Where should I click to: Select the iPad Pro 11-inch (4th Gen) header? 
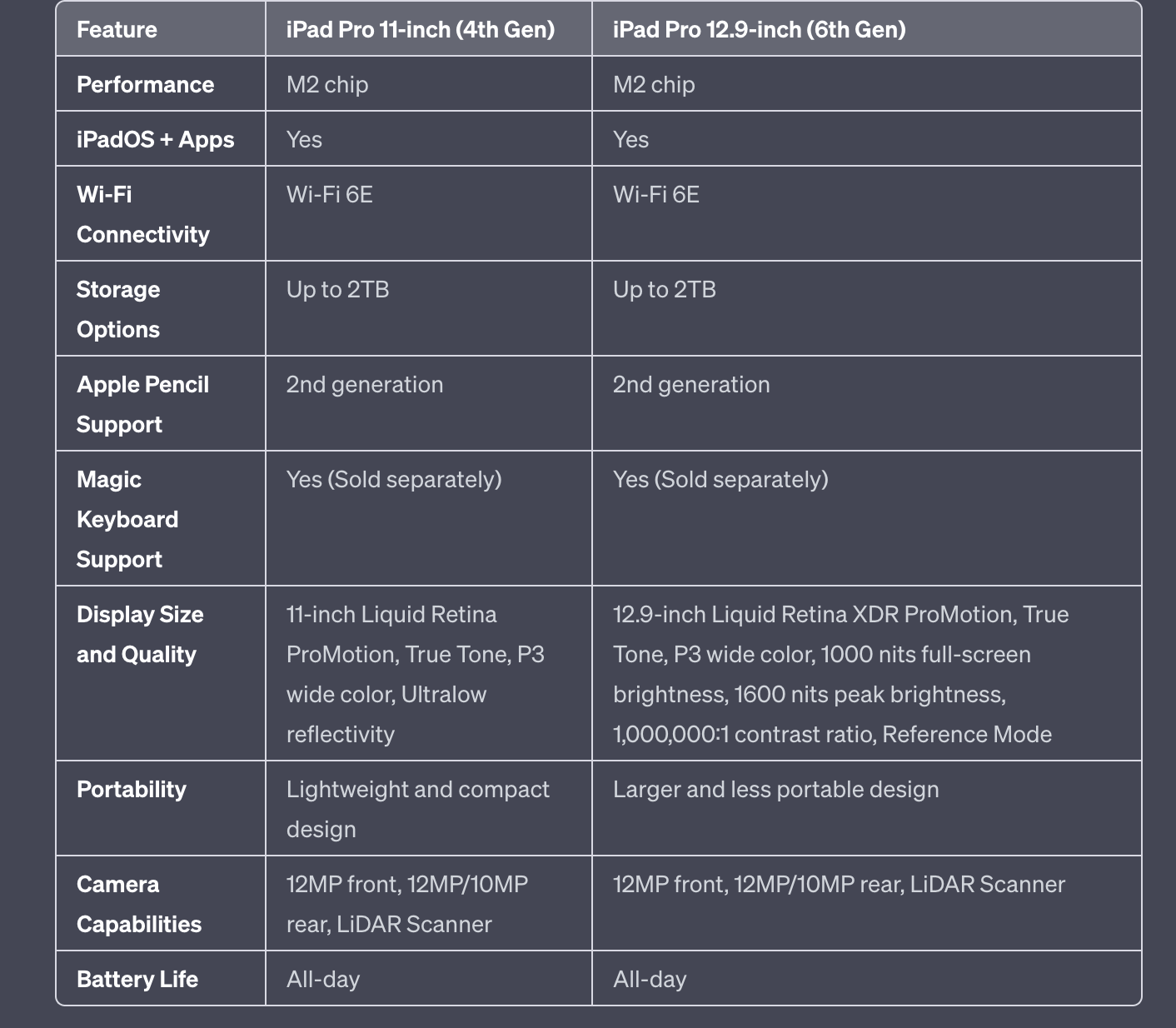(x=421, y=29)
